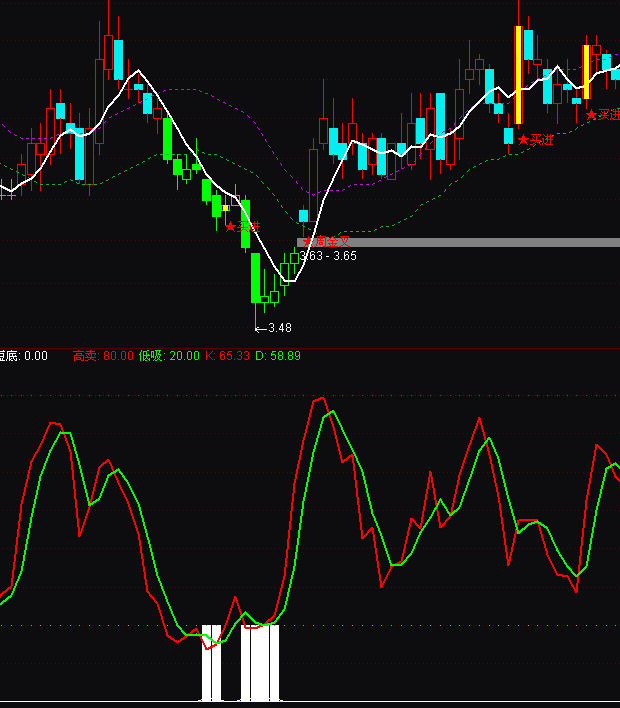This screenshot has width=620, height=708.
Task: Select the second yellow highlighted candle on right
Action: 587,72
